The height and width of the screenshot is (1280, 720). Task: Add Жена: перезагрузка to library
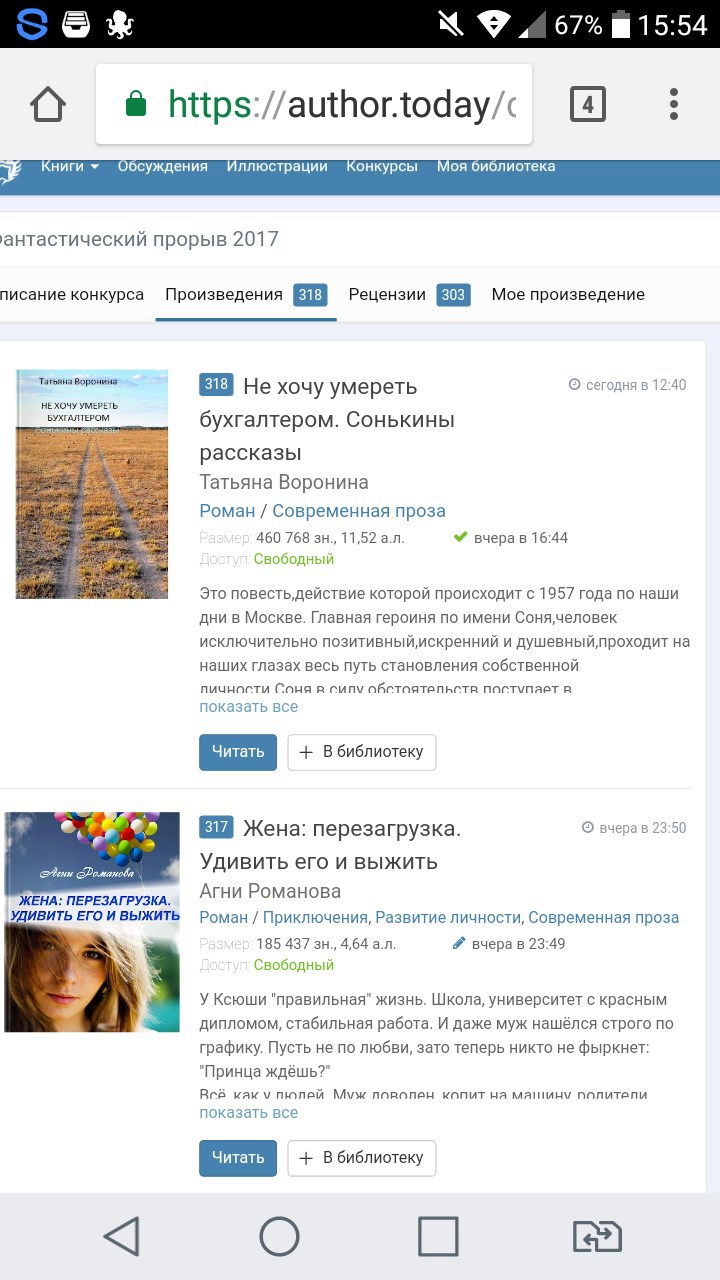pos(362,1158)
